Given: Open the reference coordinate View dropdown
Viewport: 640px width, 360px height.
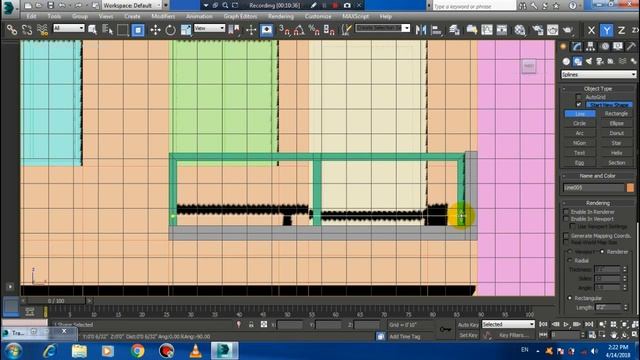Looking at the screenshot, I should [x=209, y=28].
